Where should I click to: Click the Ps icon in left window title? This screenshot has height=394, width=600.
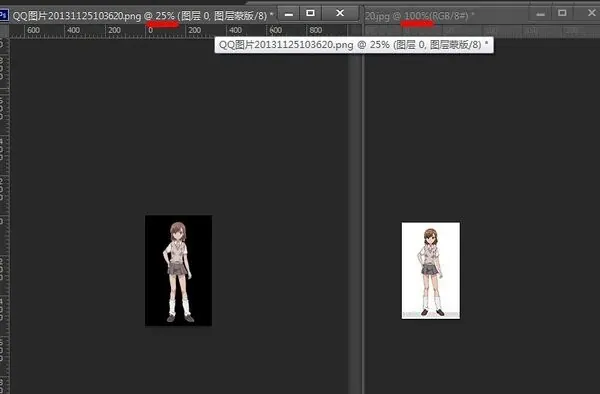[x=3, y=15]
